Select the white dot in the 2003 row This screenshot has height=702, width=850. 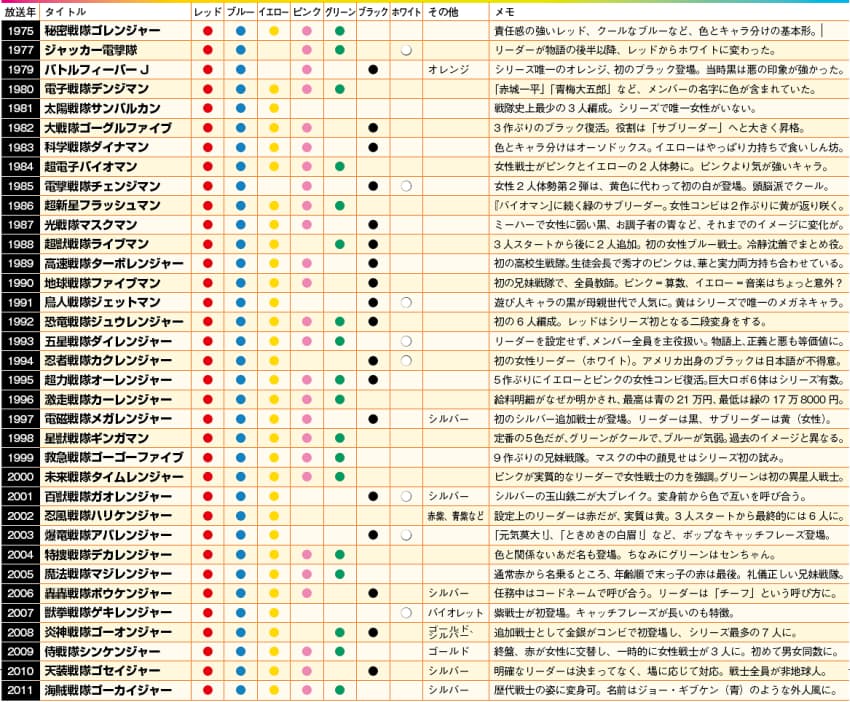click(406, 535)
